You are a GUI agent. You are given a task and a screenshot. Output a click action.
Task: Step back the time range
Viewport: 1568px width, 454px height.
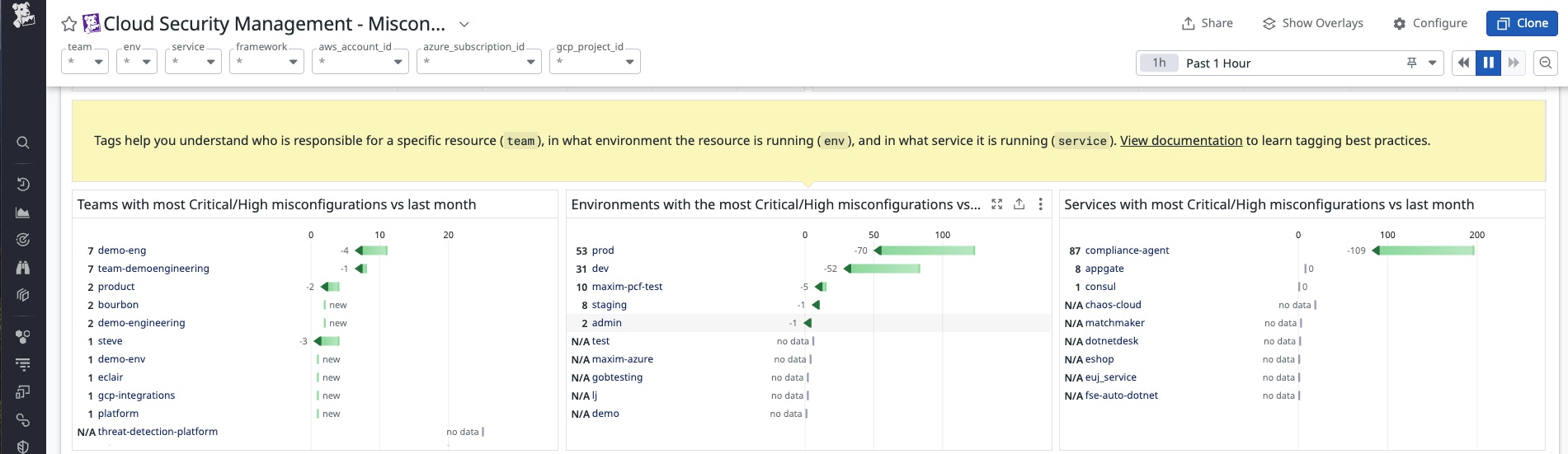pos(1464,63)
